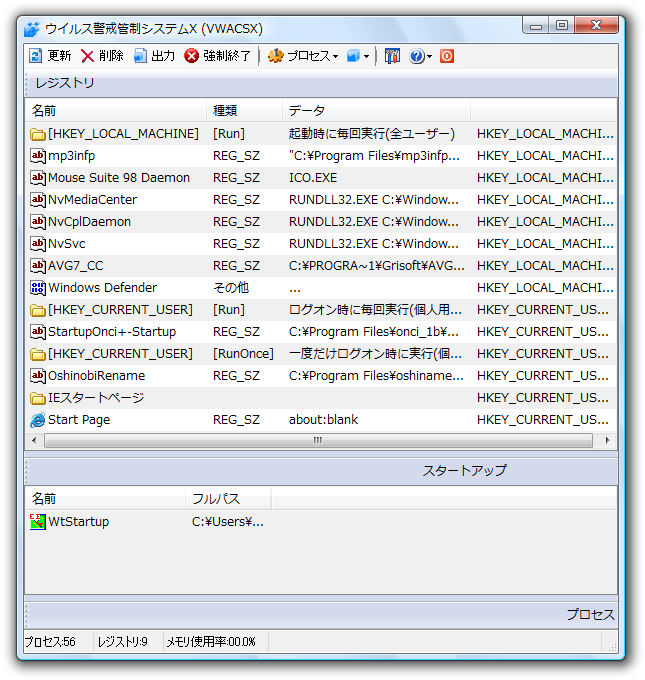Screen dimensions: 645x680
Task: Click the mp3infp string-value icon
Action: pos(38,156)
